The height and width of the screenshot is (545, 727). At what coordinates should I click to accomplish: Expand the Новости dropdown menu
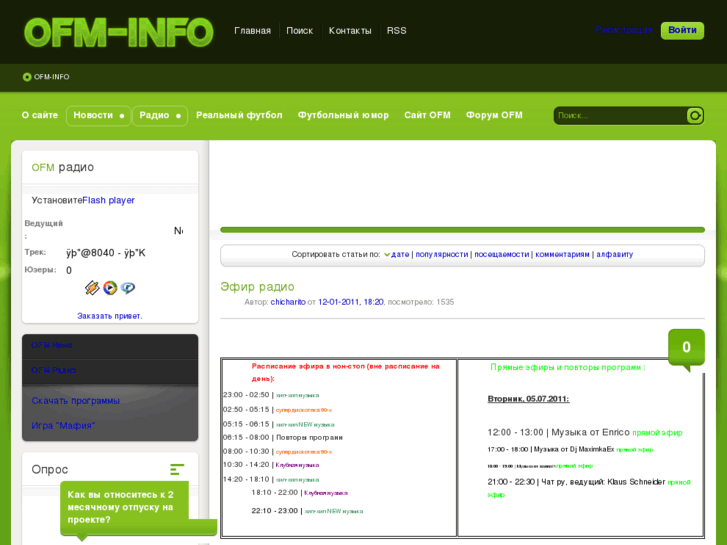tap(98, 115)
